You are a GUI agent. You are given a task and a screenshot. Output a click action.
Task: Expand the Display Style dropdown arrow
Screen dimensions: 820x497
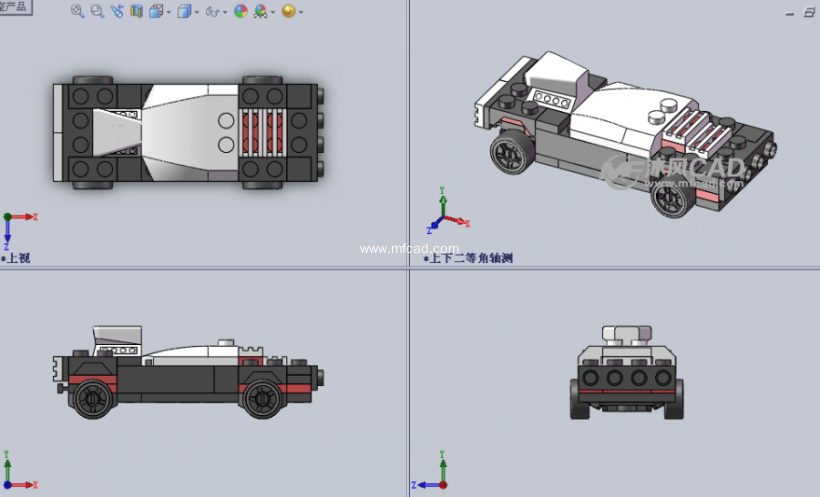197,13
